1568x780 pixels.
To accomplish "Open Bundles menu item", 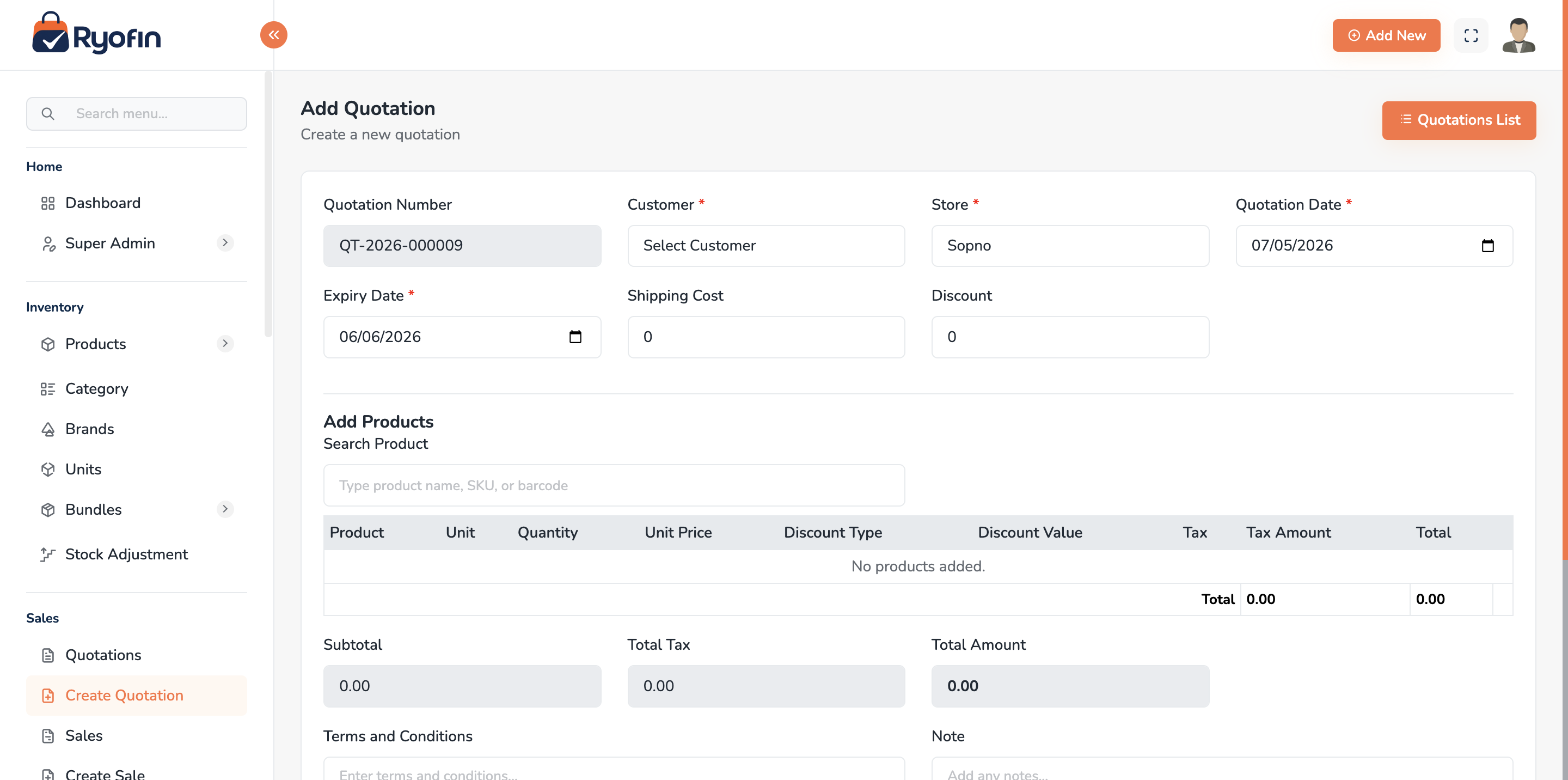I will click(x=136, y=509).
